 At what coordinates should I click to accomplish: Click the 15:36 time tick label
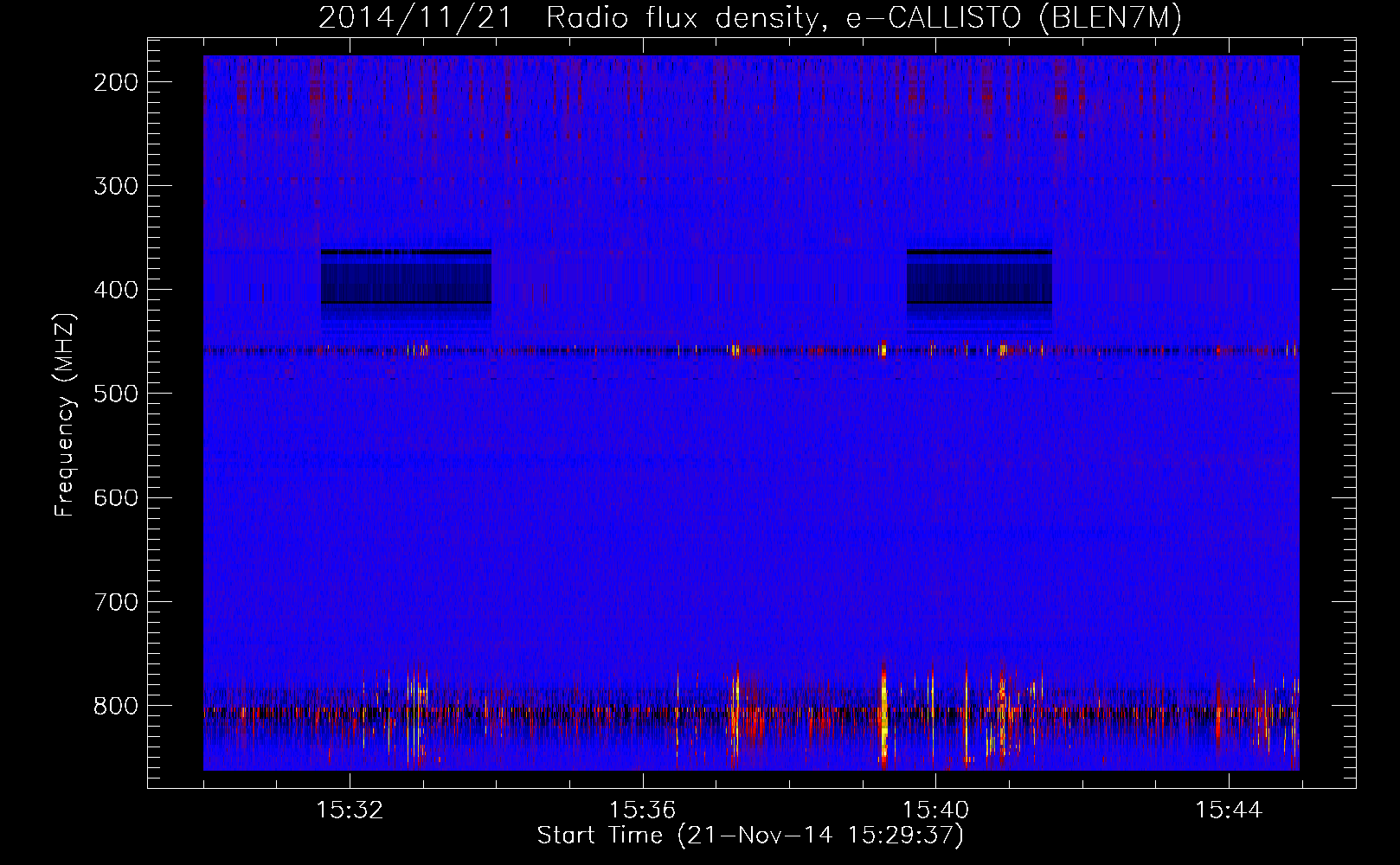[642, 811]
